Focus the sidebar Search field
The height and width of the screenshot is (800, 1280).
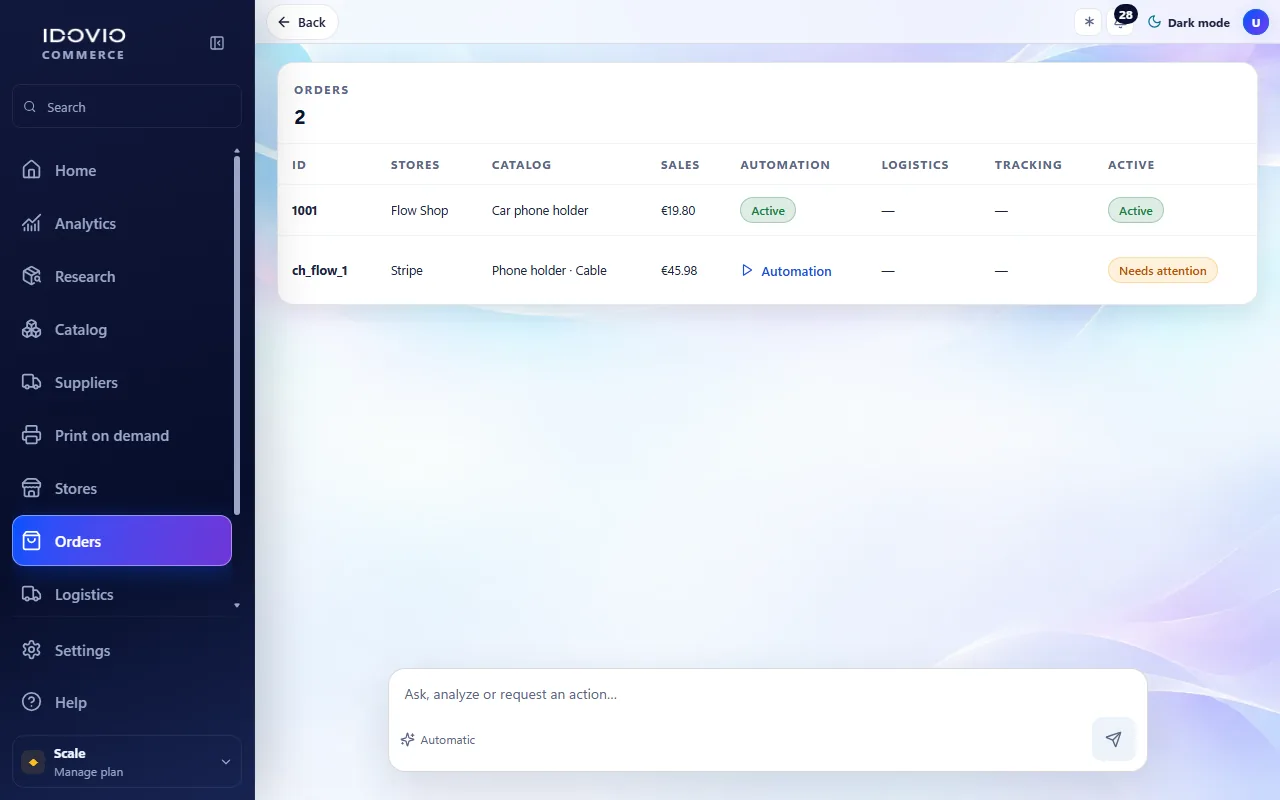(127, 107)
